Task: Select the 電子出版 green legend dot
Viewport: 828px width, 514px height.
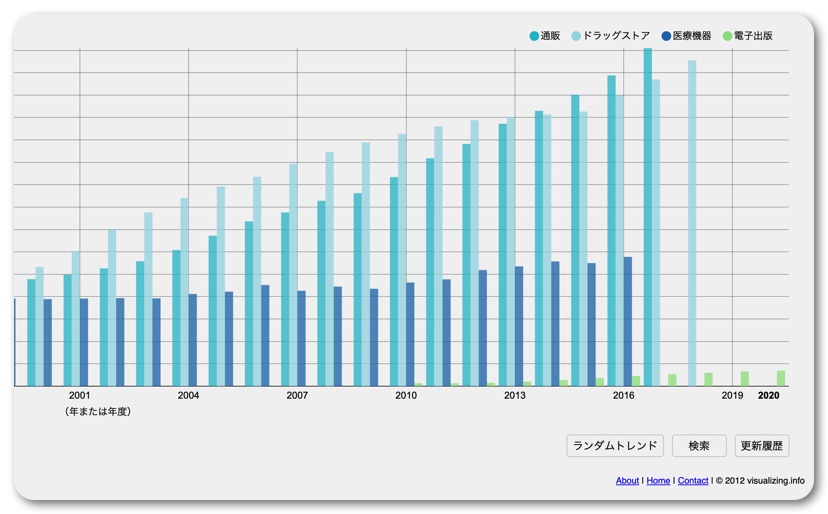Action: tap(727, 36)
